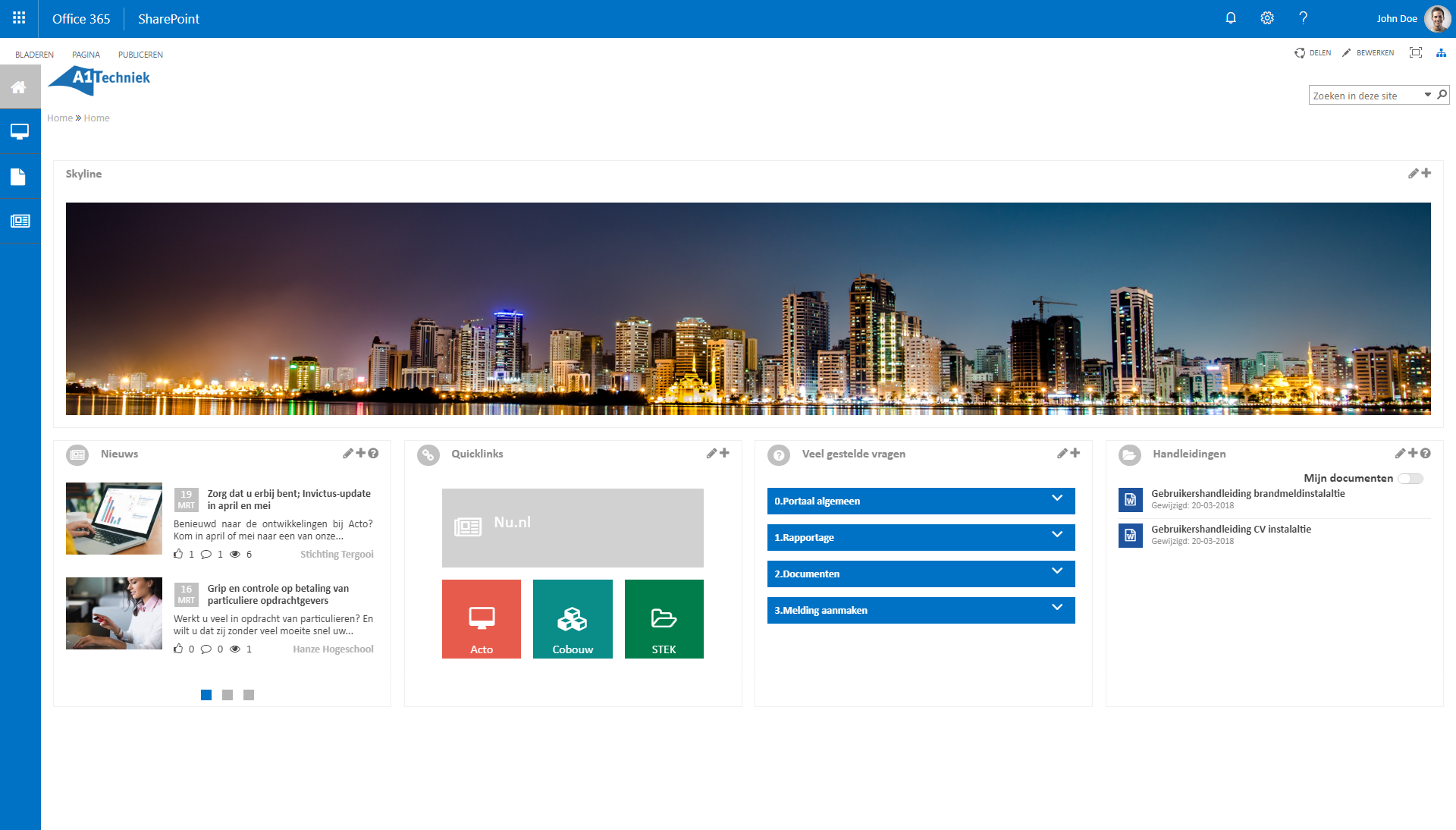Click the search magnifier icon
Screen dimensions: 1456x830
point(1442,95)
